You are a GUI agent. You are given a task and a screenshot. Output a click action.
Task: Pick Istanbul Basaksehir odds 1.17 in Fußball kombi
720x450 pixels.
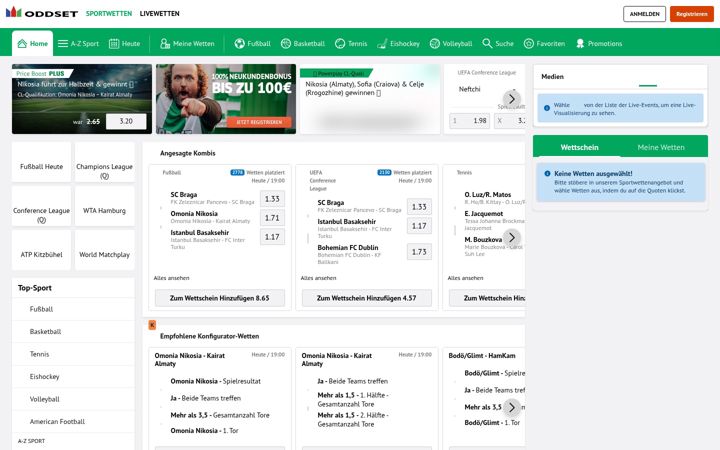click(272, 237)
